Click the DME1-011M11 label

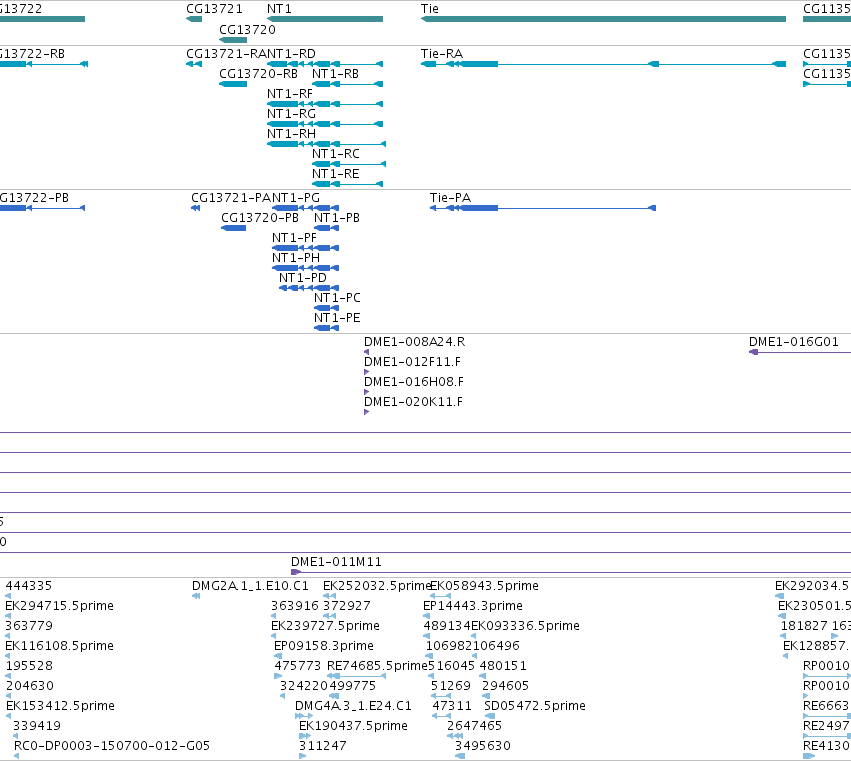coord(336,562)
